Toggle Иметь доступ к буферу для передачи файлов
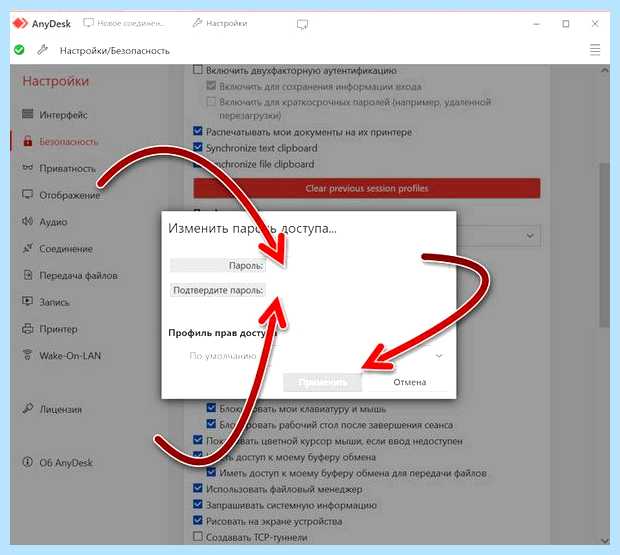620x555 pixels. pos(211,472)
